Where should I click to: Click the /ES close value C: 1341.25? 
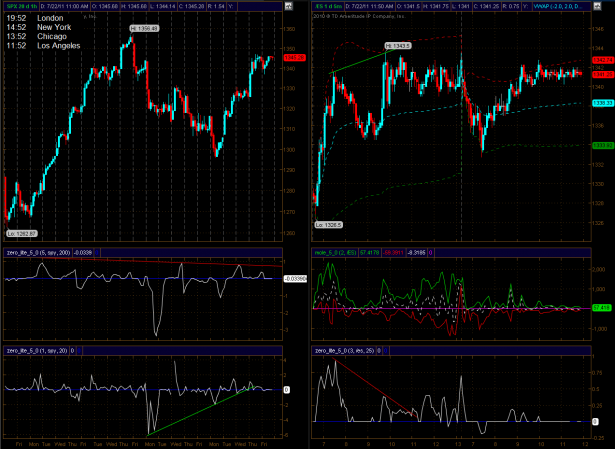click(486, 6)
